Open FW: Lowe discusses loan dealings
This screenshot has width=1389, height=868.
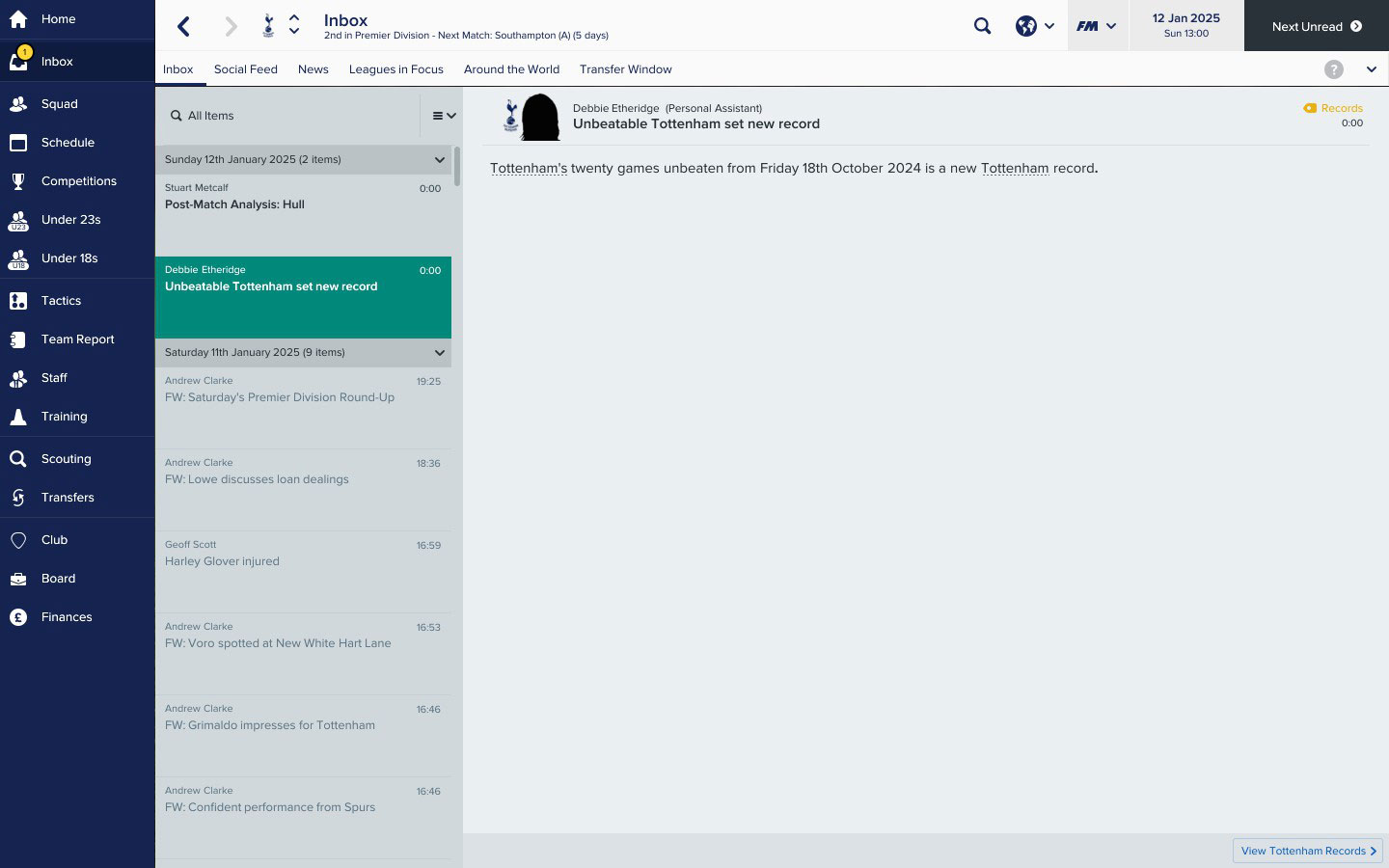coord(303,490)
